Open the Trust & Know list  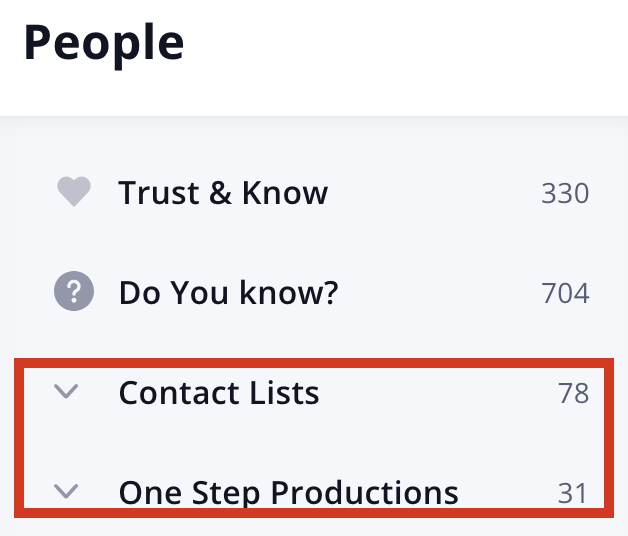pos(314,192)
